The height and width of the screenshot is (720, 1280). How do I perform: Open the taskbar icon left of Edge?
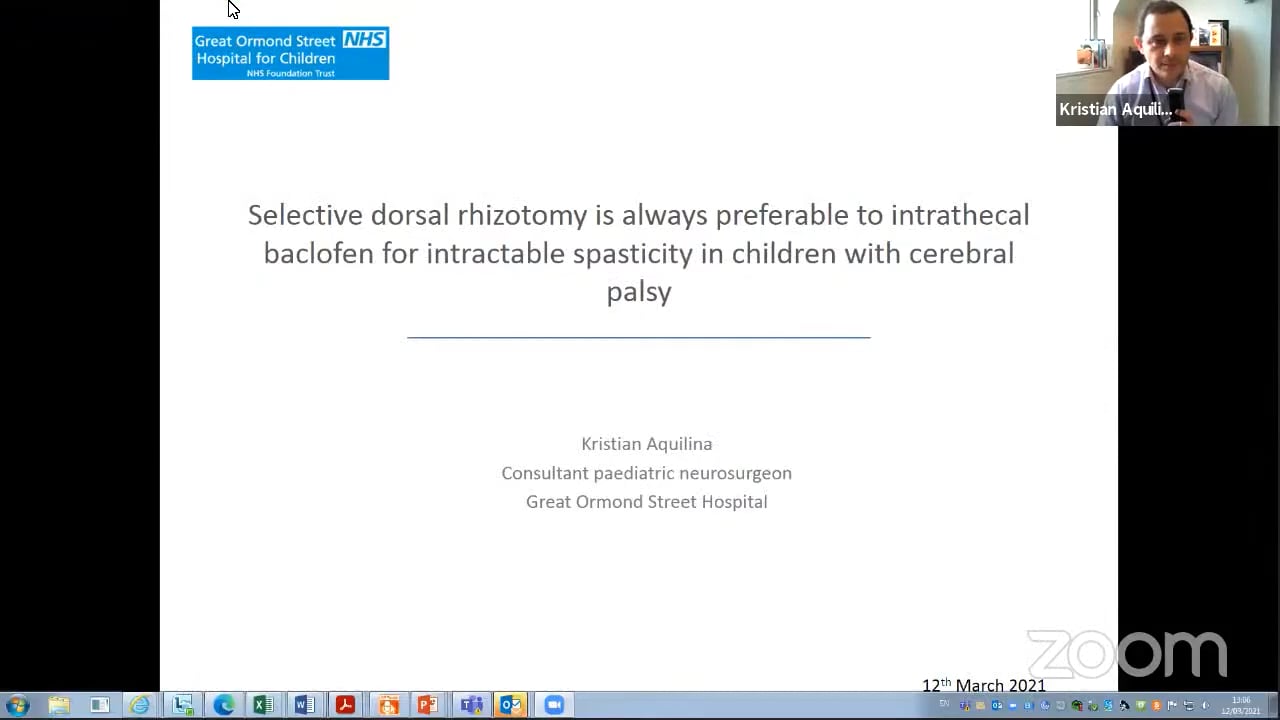[x=182, y=705]
